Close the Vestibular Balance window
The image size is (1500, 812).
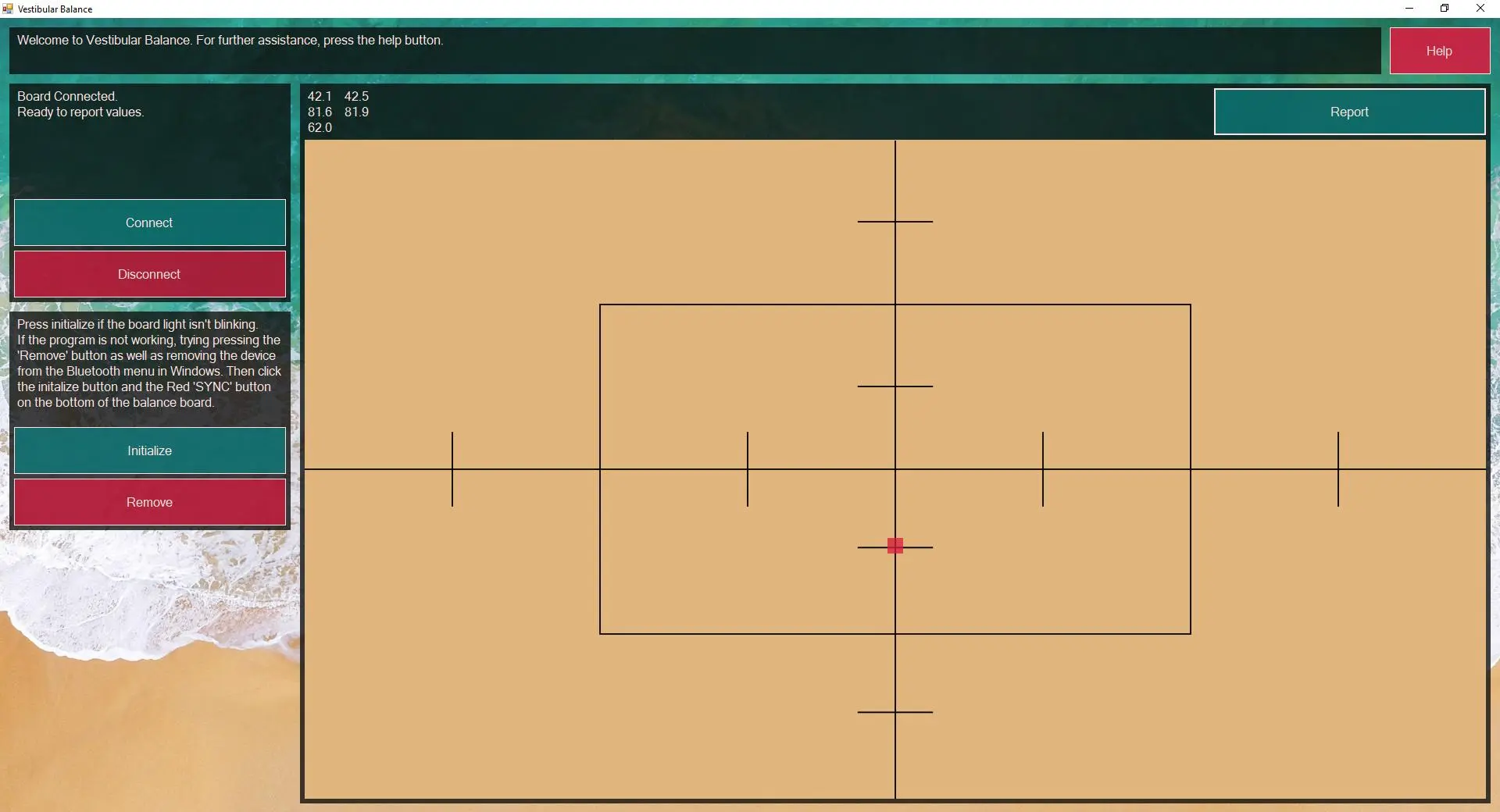pos(1480,9)
